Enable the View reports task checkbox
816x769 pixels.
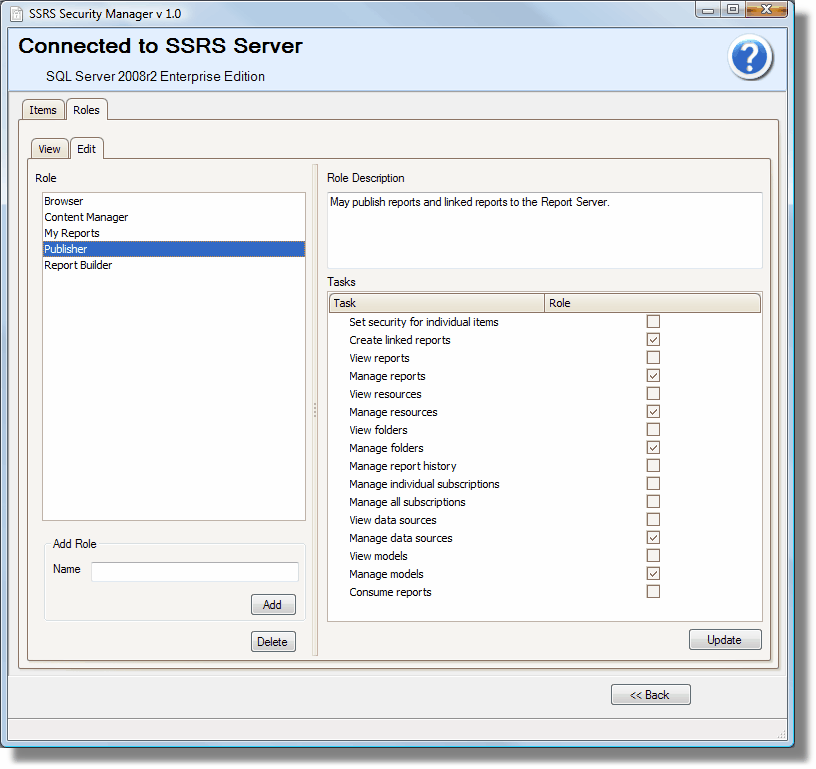click(653, 357)
